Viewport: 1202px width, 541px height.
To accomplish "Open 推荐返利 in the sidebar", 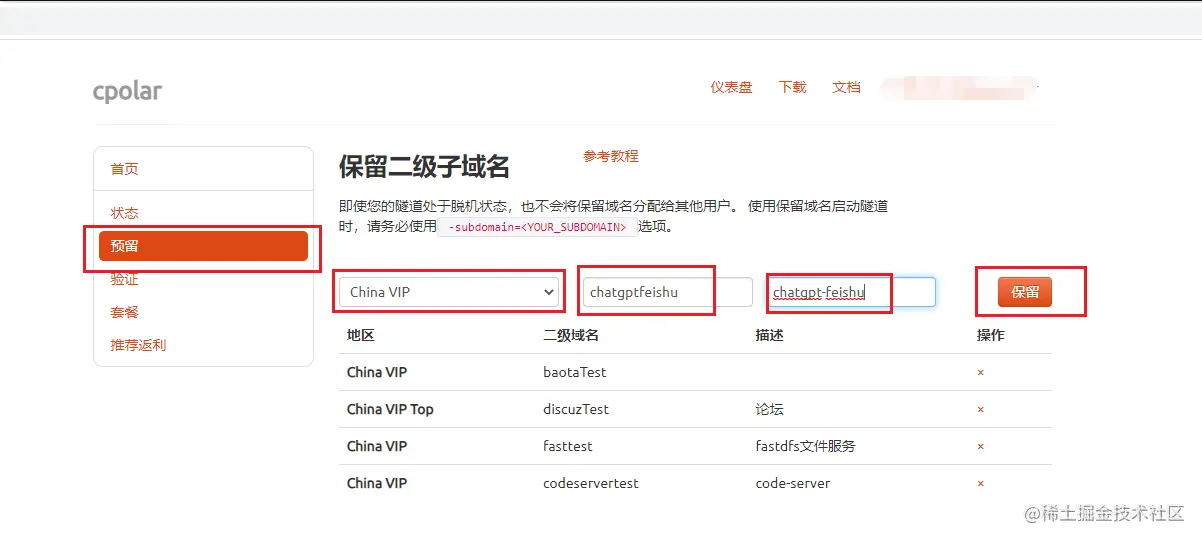I will coord(138,345).
